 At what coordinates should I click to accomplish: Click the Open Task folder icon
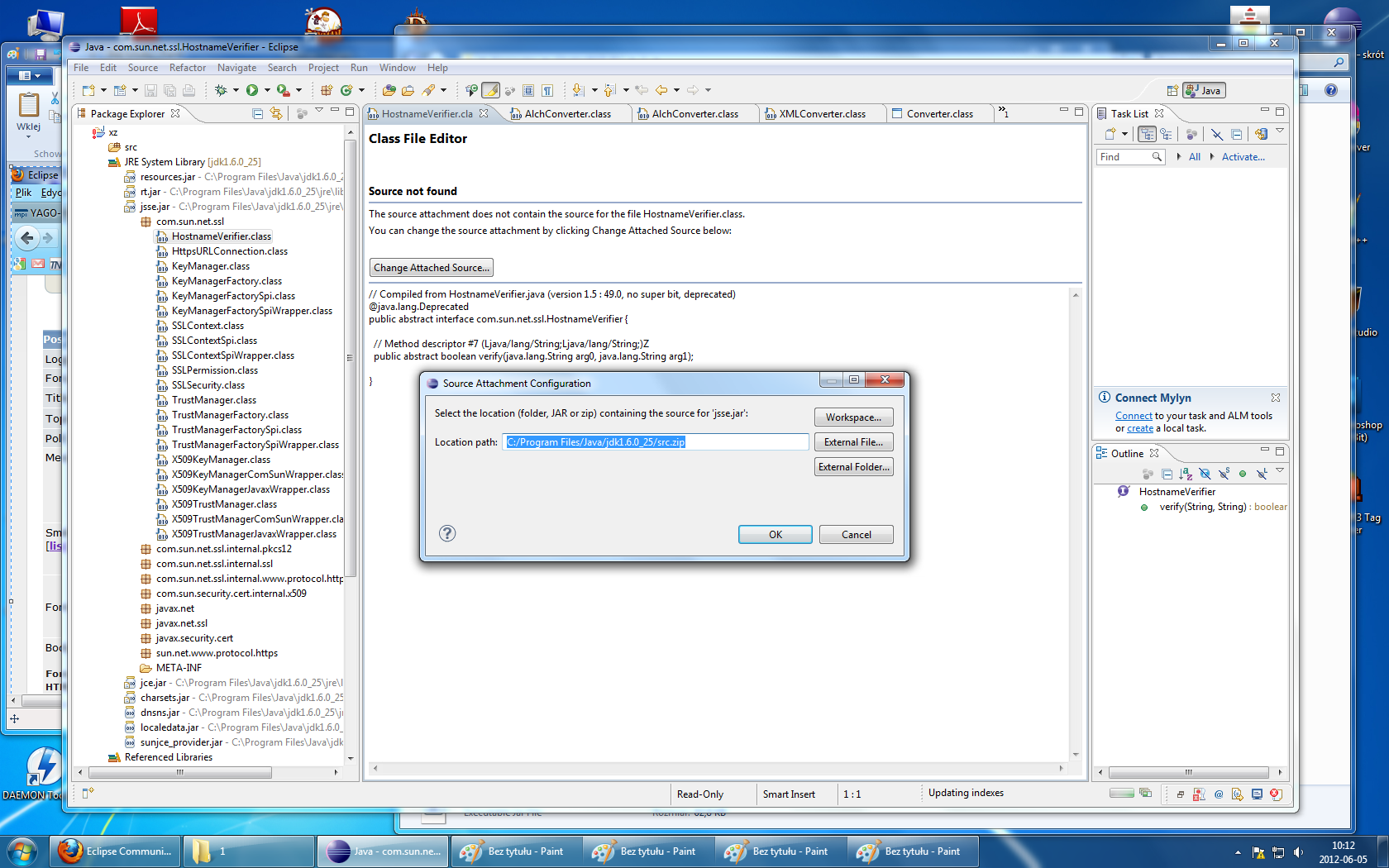(x=408, y=90)
